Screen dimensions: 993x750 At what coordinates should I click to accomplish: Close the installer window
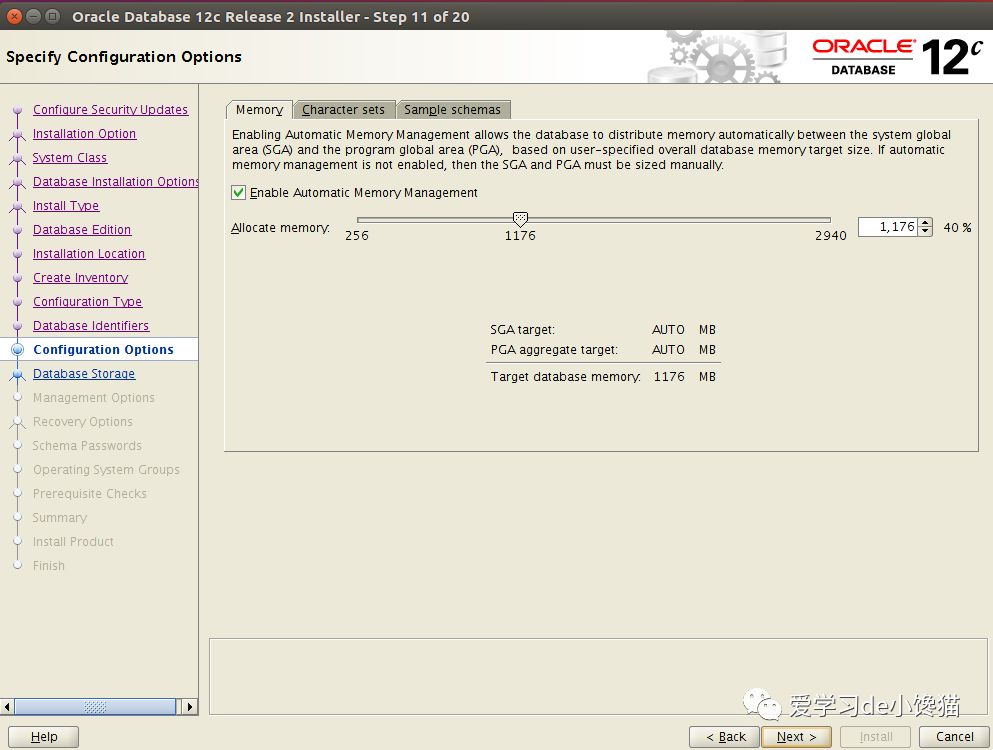pyautogui.click(x=15, y=16)
